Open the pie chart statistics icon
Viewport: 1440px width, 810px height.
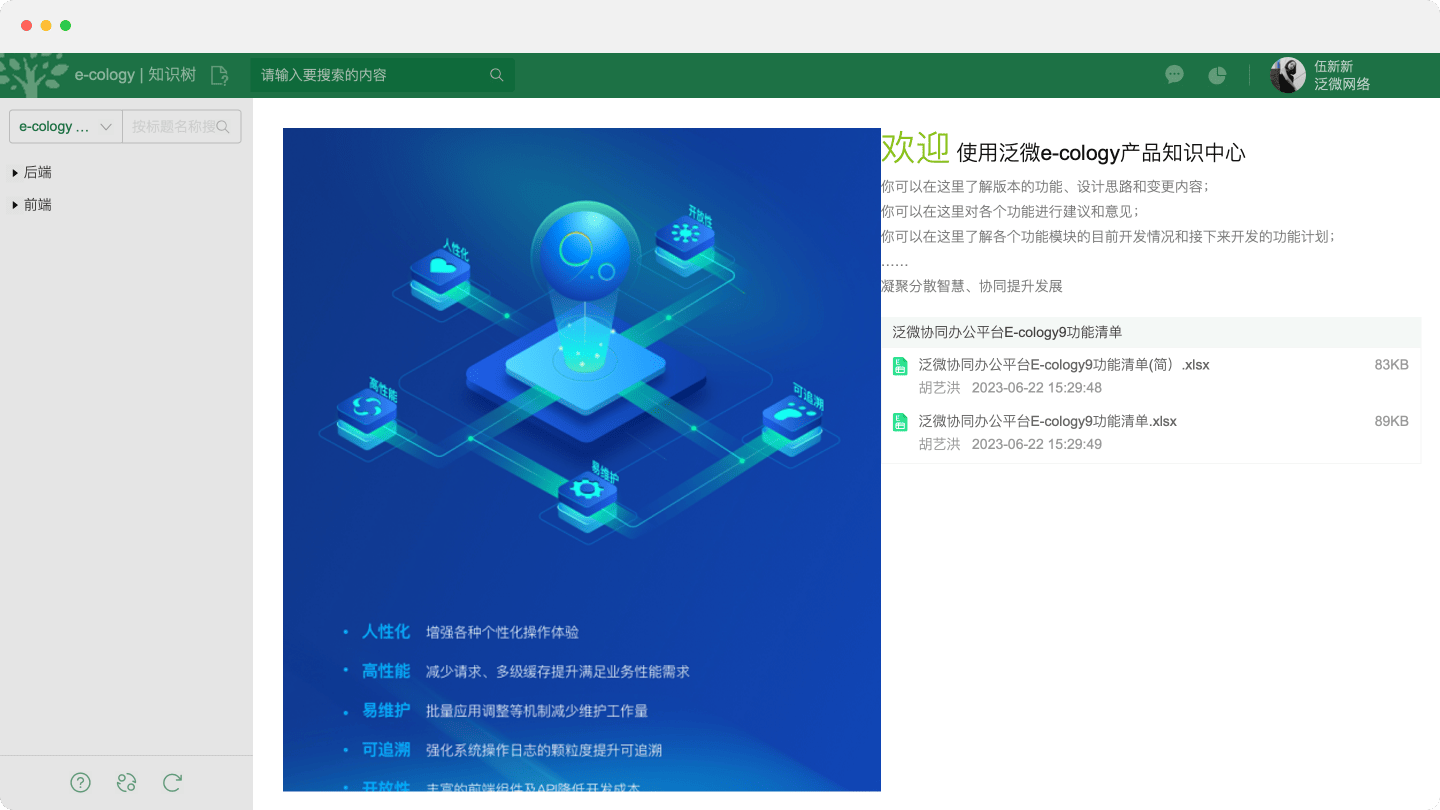pos(1217,75)
